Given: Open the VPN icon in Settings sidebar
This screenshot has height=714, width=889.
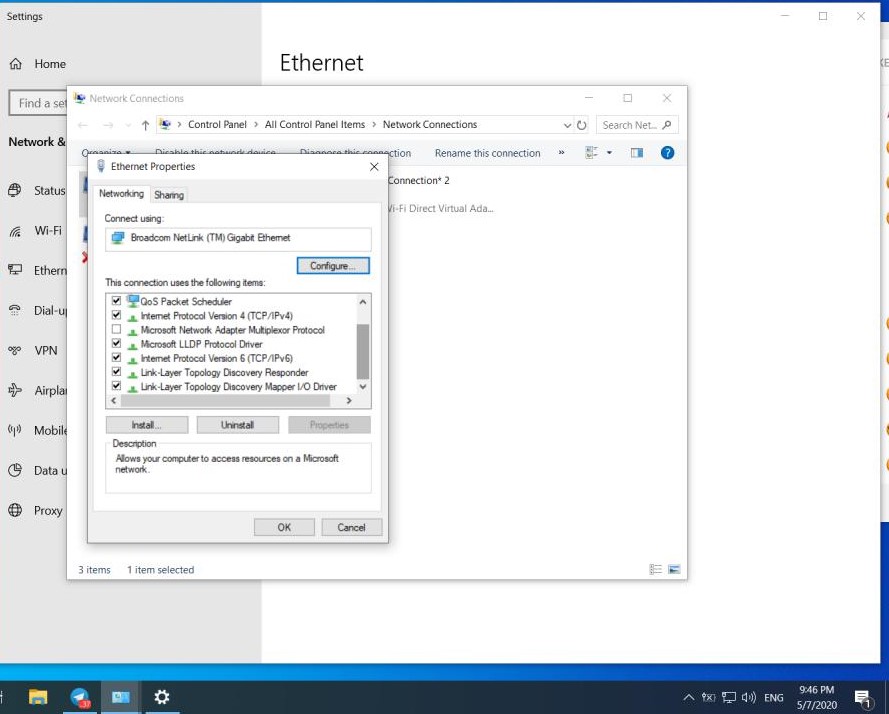Looking at the screenshot, I should coord(15,350).
